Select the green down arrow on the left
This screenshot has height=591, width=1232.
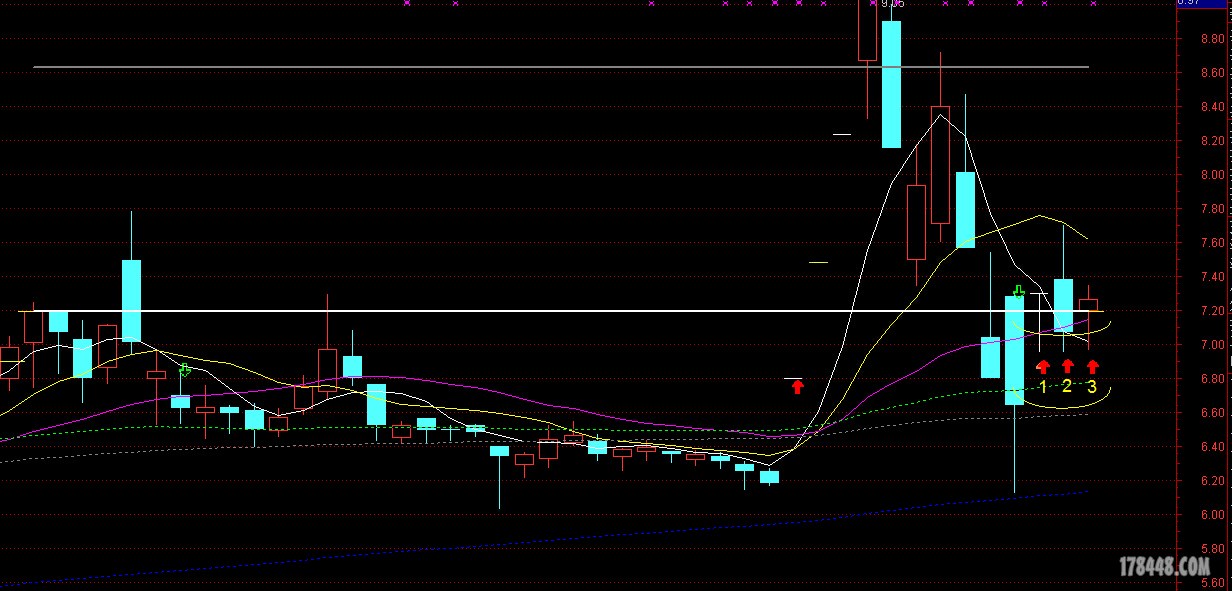tap(184, 370)
